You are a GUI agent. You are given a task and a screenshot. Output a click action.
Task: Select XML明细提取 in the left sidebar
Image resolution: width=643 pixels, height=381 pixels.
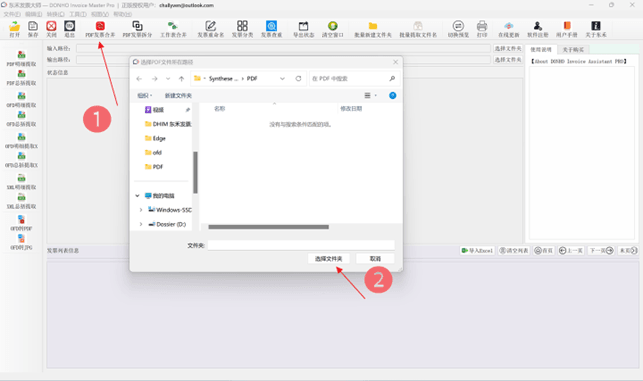21,182
